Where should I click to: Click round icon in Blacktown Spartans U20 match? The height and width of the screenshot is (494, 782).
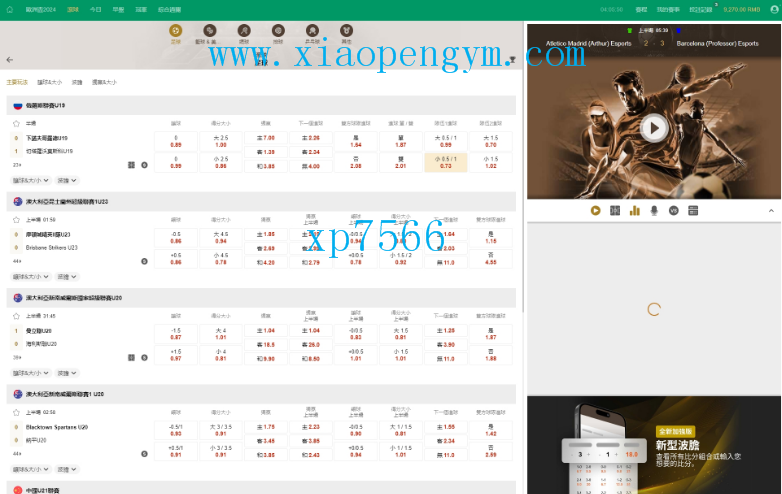144,454
